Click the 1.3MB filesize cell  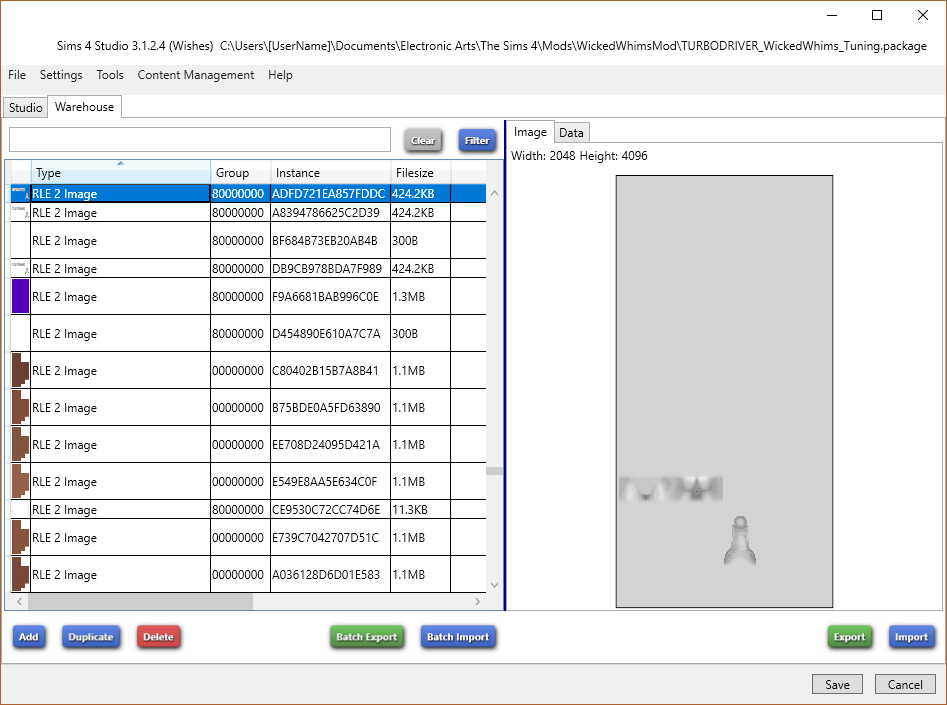point(420,297)
